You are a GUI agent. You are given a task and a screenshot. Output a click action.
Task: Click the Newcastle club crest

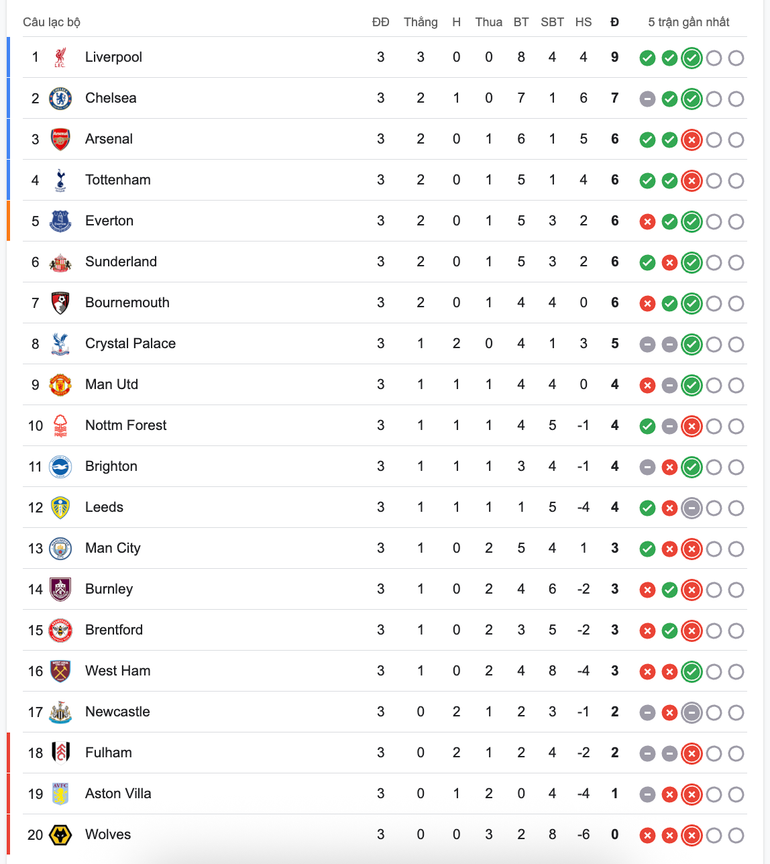pyautogui.click(x=60, y=712)
